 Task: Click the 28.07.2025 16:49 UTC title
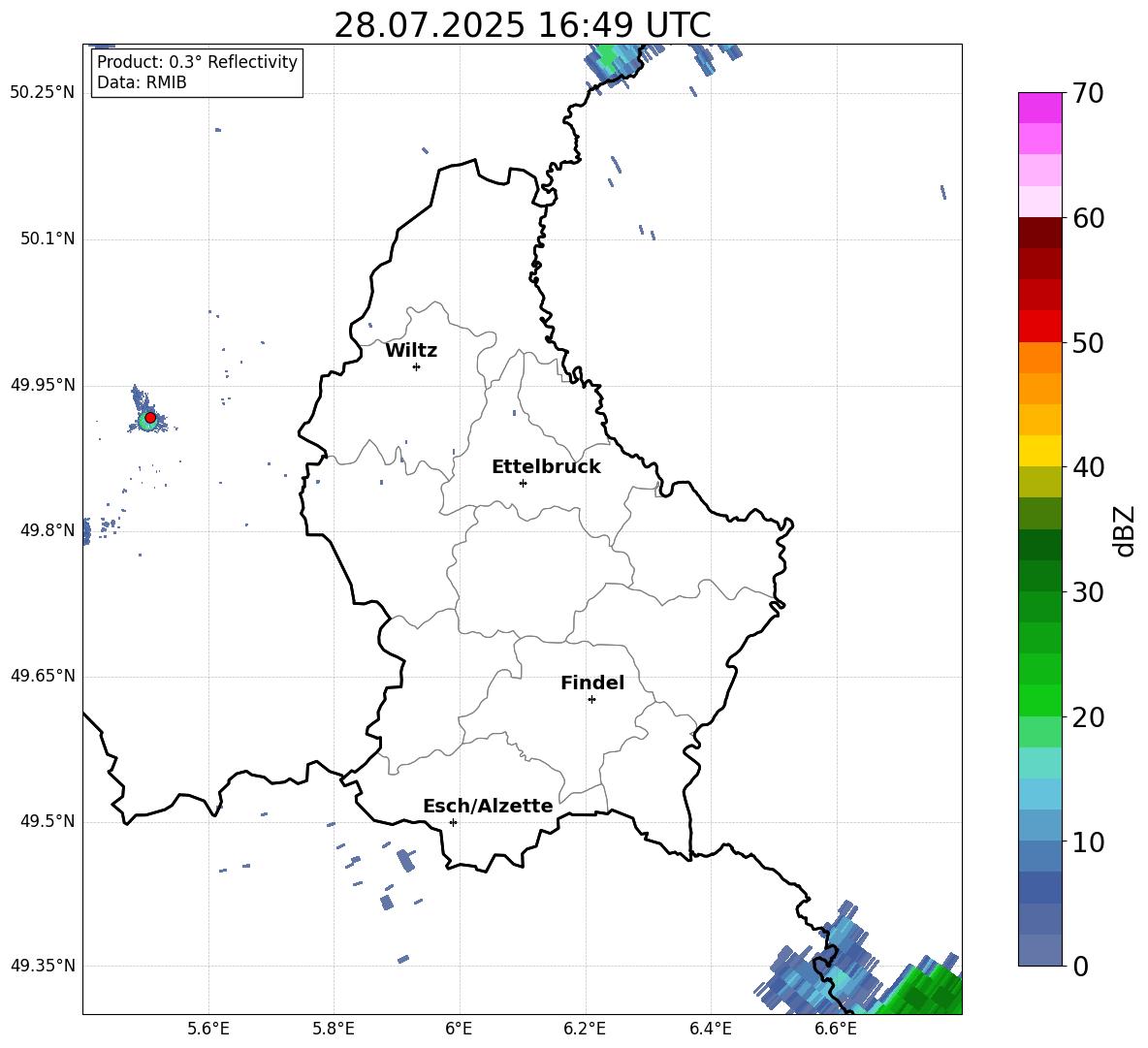click(522, 25)
